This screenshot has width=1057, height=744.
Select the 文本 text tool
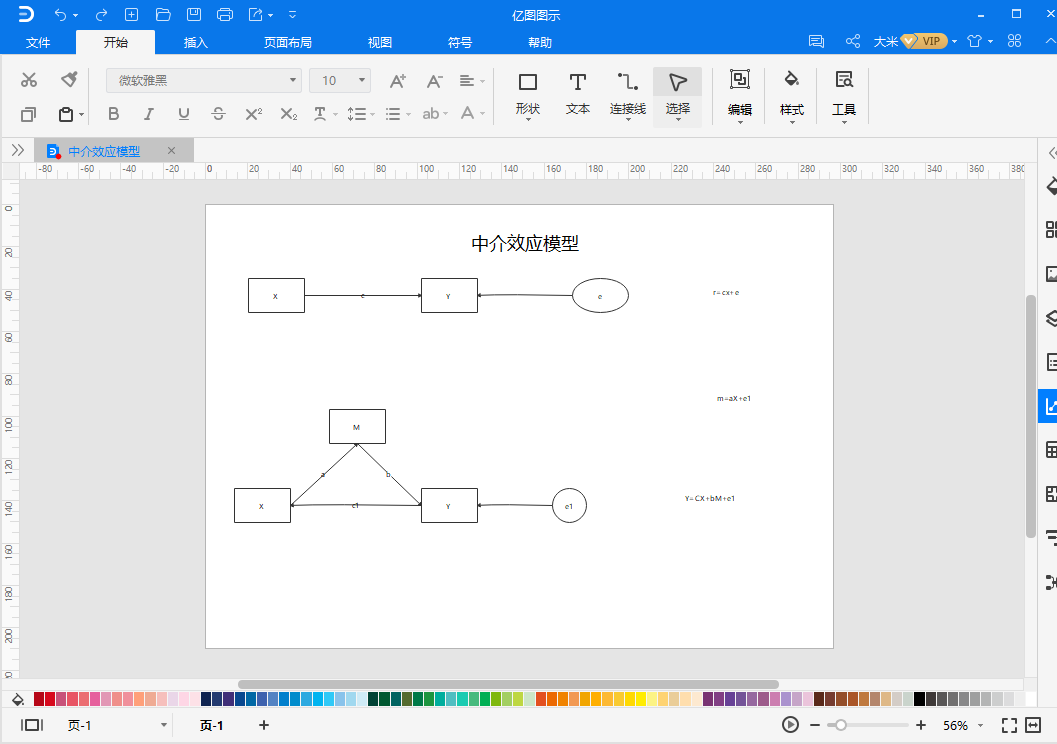pyautogui.click(x=578, y=96)
